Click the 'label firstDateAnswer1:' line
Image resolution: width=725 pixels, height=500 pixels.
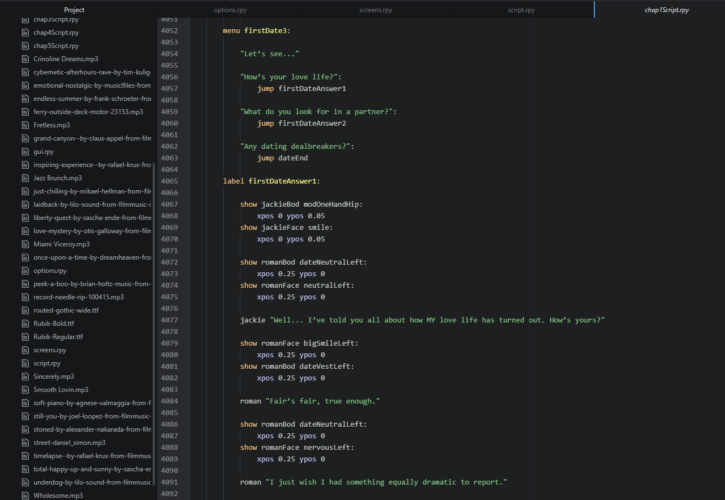tap(271, 181)
